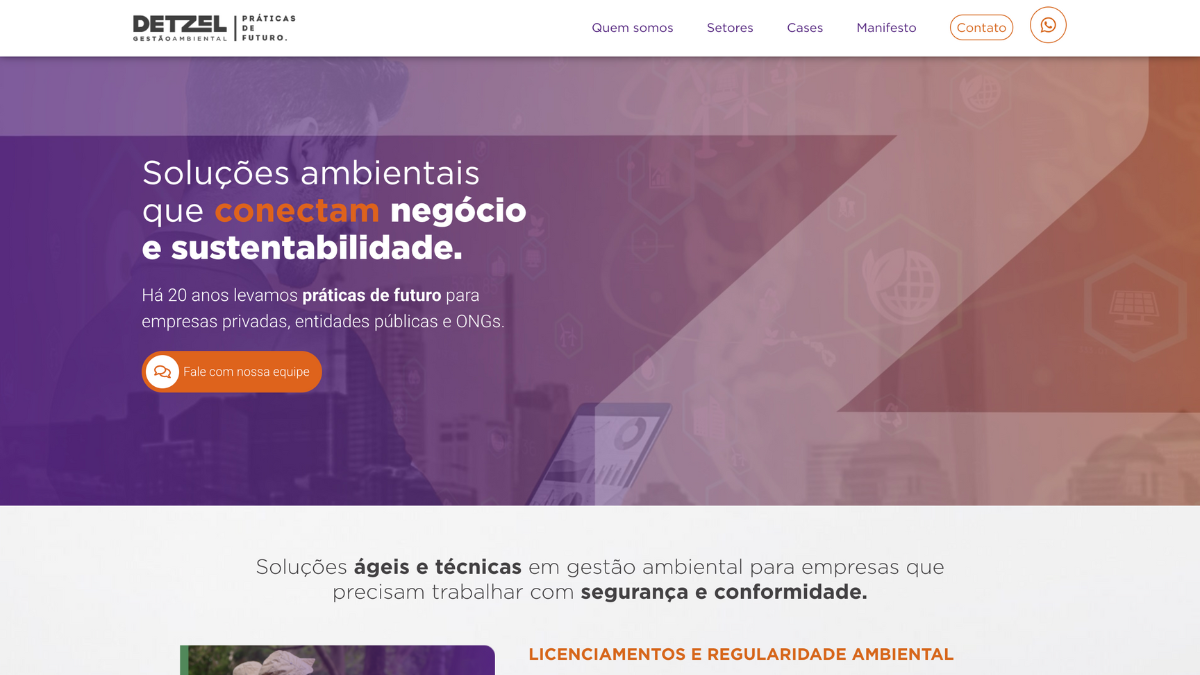Open the Quem somos menu item
Screen dimensions: 1200x675
click(632, 28)
